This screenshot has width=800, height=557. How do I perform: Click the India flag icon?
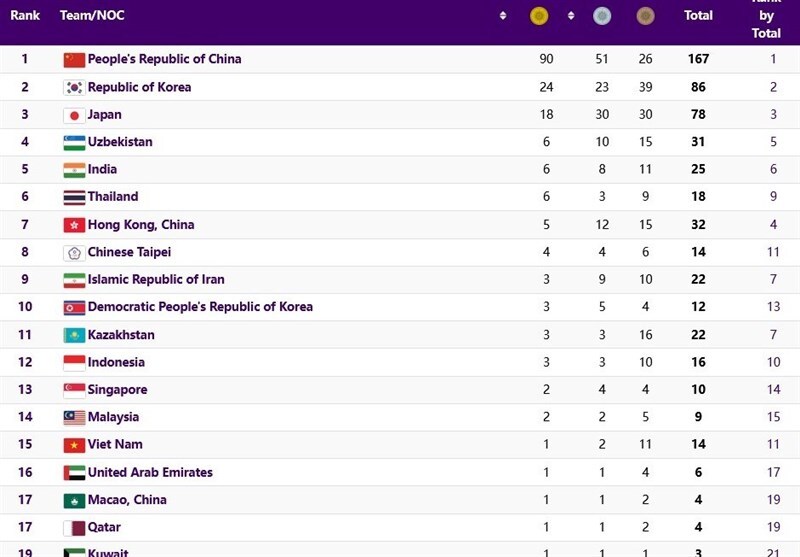click(74, 170)
